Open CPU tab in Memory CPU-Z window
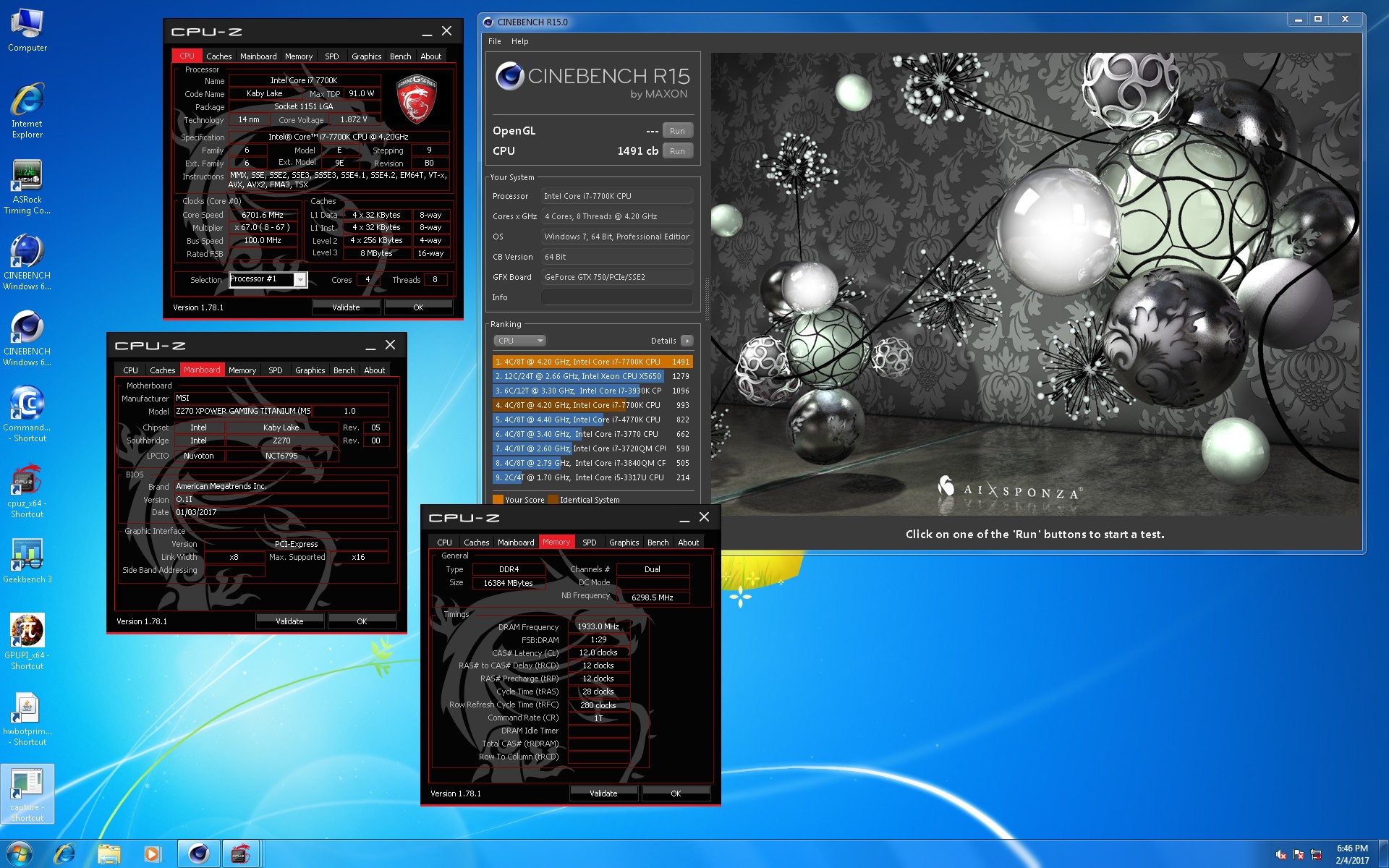 444,542
